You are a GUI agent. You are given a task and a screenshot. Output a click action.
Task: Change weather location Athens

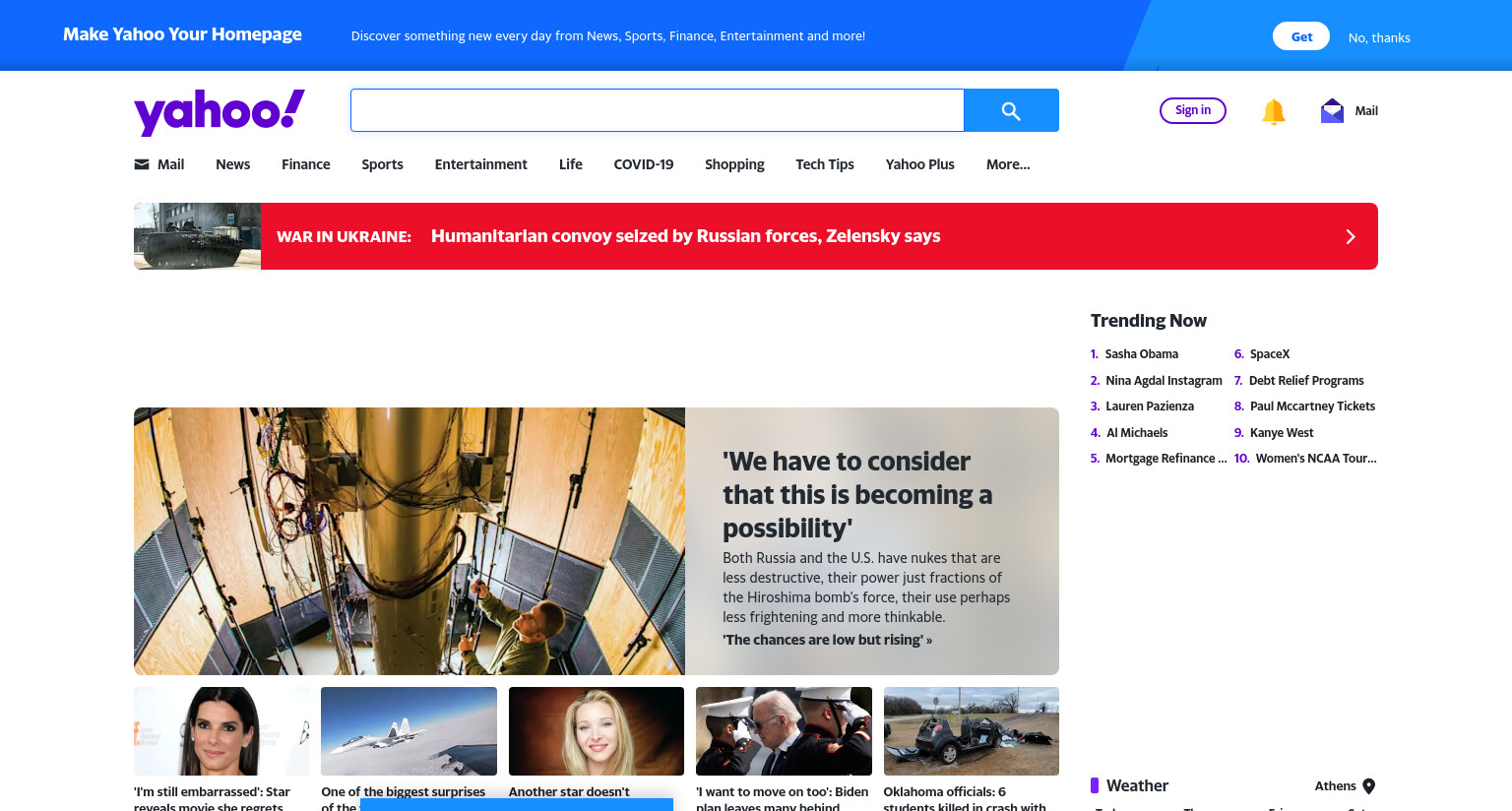1335,786
